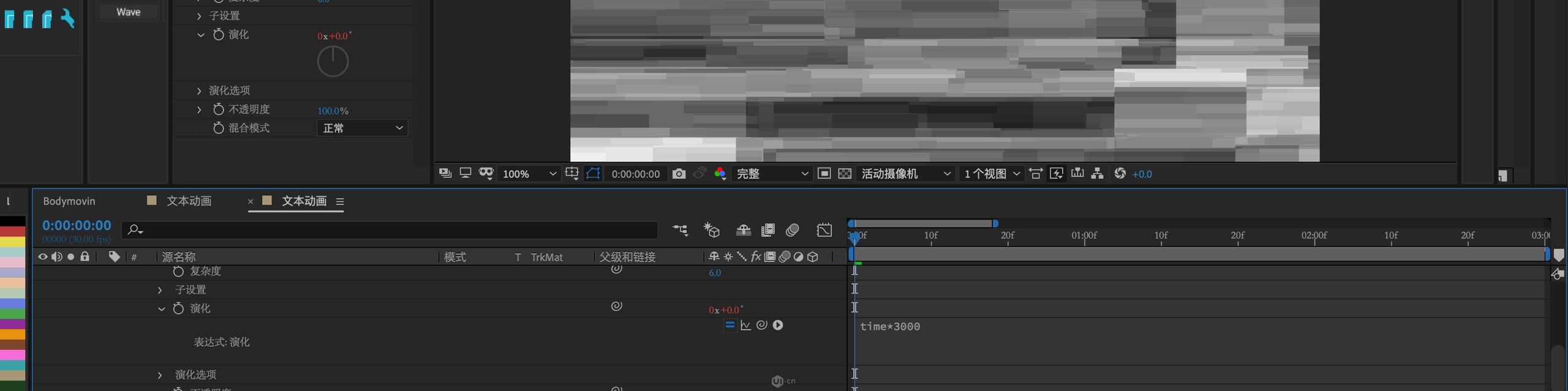Open the 混合模式 dropdown set to 正常
Image resolution: width=1568 pixels, height=391 pixels.
362,128
